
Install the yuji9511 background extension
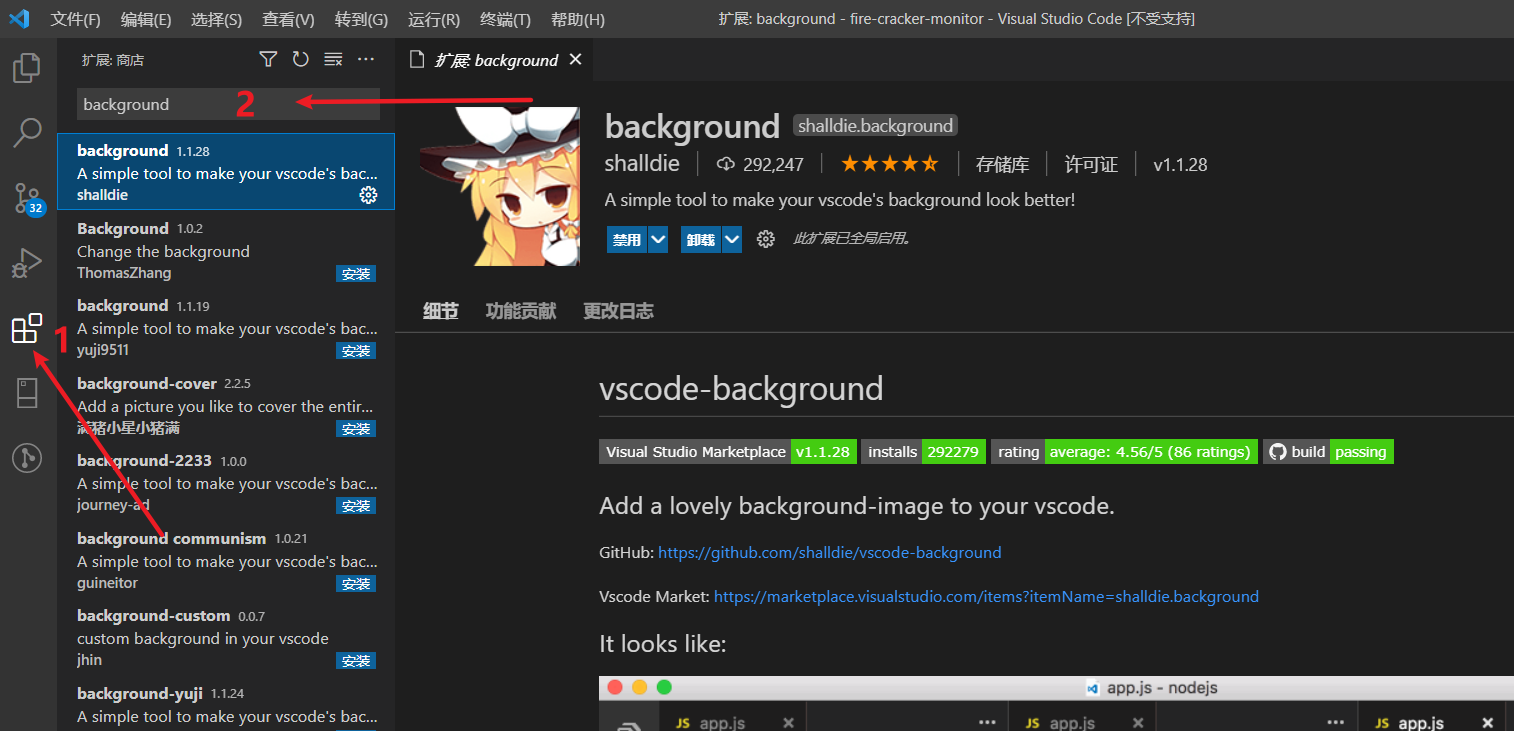click(356, 351)
